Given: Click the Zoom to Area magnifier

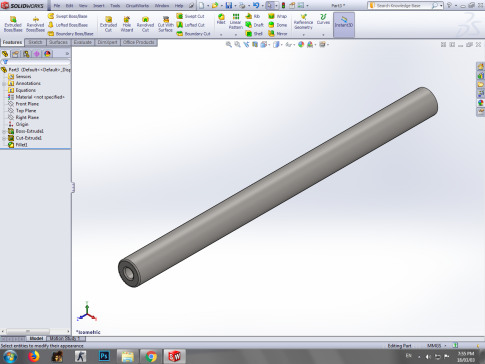Looking at the screenshot, I should (x=237, y=44).
